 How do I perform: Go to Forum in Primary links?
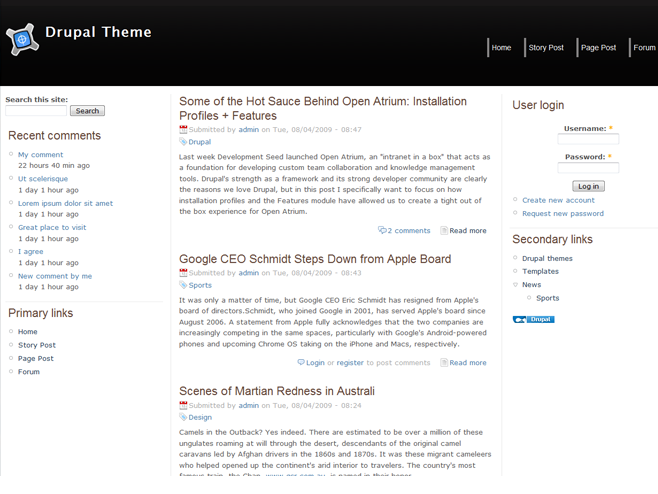pyautogui.click(x=29, y=372)
